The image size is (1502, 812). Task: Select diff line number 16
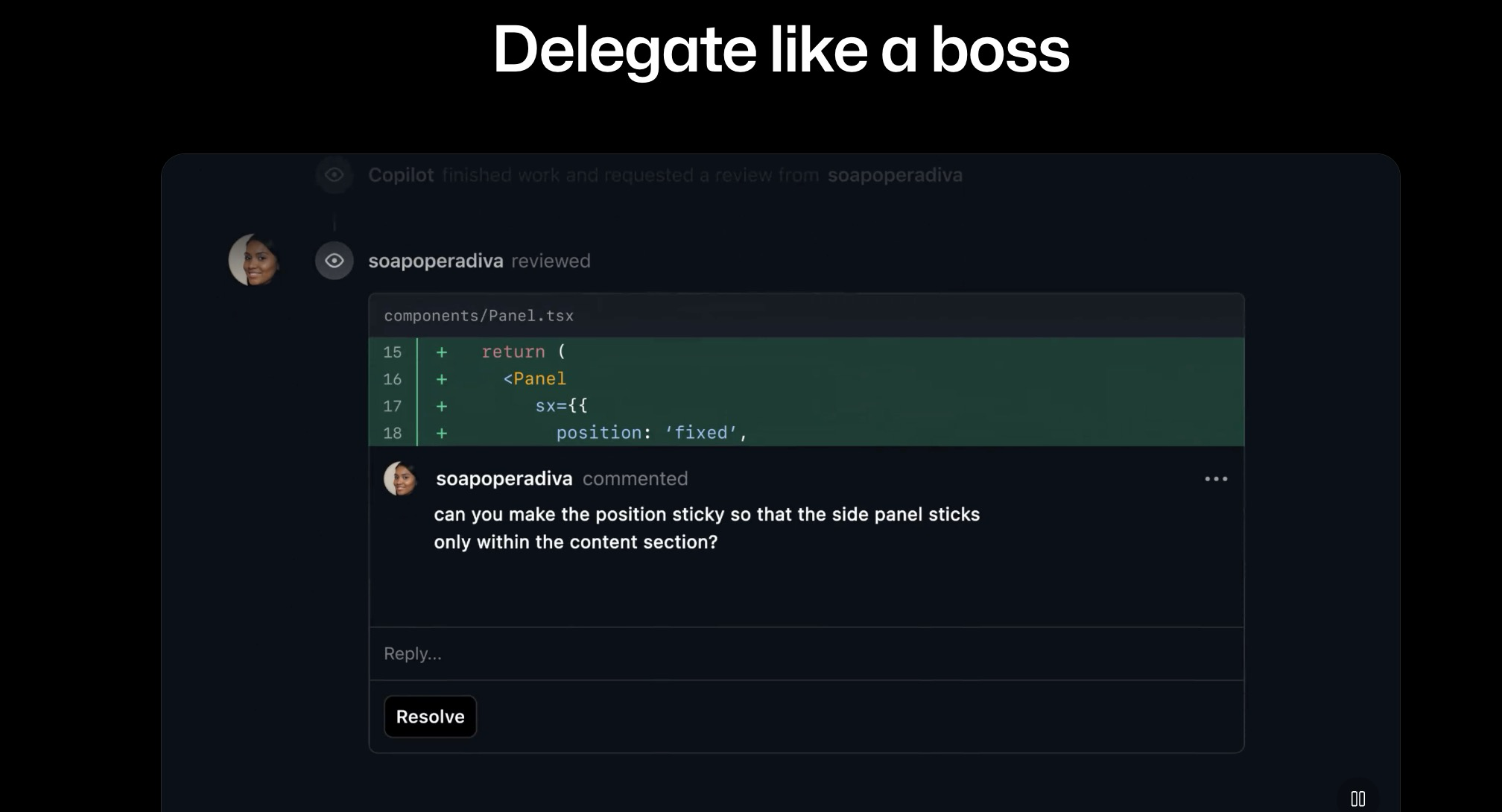(393, 379)
